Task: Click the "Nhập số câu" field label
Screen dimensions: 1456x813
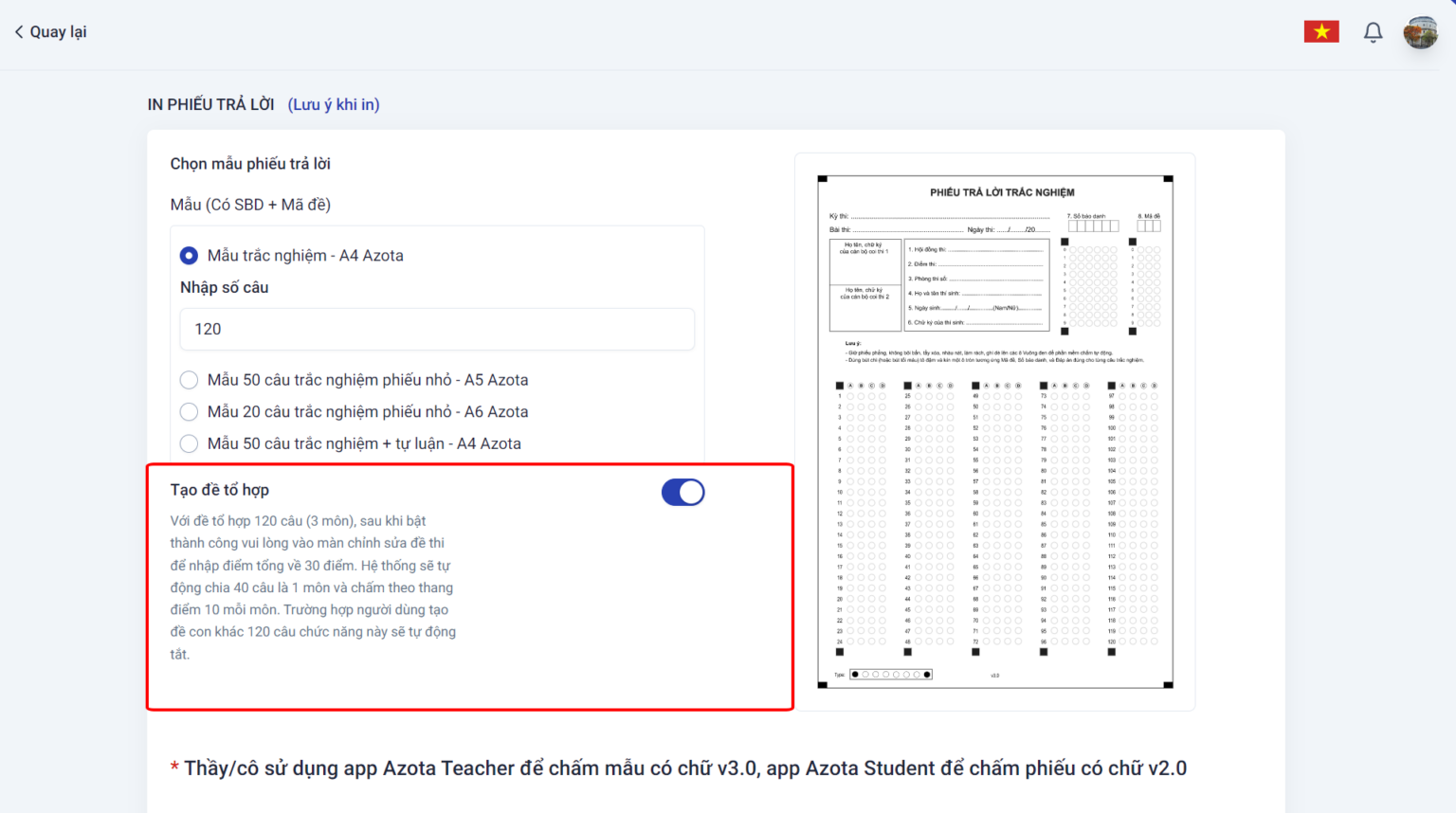Action: [225, 287]
